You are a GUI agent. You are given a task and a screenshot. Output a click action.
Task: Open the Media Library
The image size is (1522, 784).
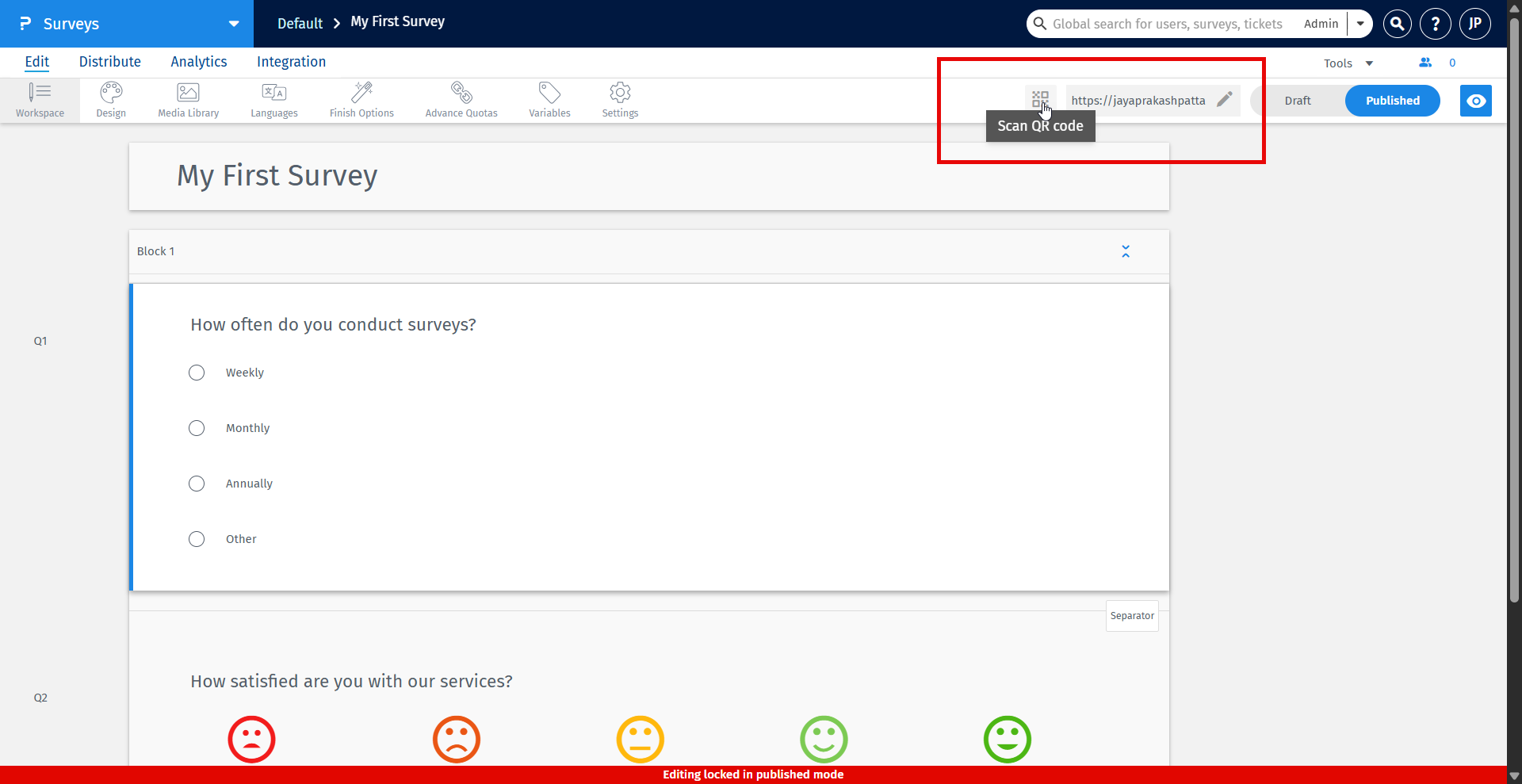188,99
